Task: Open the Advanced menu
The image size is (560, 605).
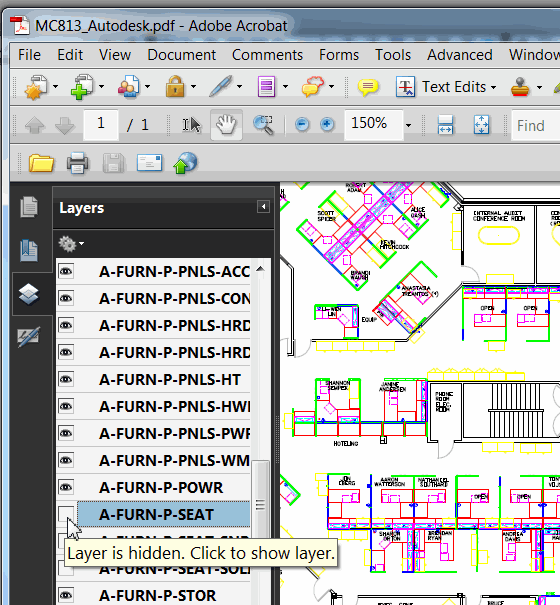Action: pyautogui.click(x=460, y=55)
